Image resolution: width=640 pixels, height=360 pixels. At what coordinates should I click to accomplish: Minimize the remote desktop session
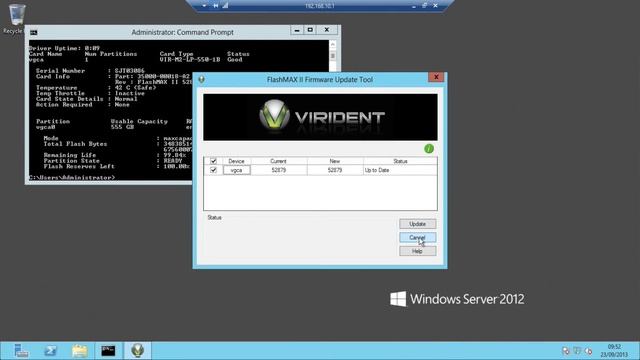pos(414,6)
